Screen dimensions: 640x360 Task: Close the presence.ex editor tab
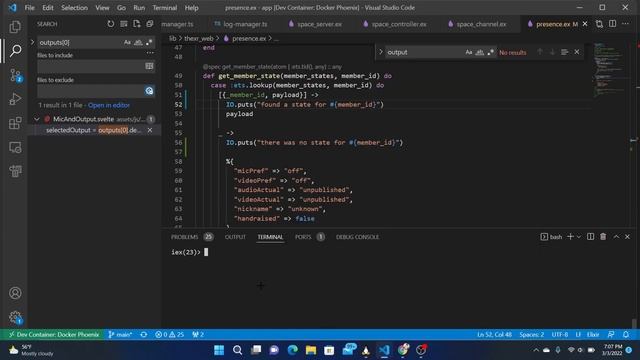(585, 24)
